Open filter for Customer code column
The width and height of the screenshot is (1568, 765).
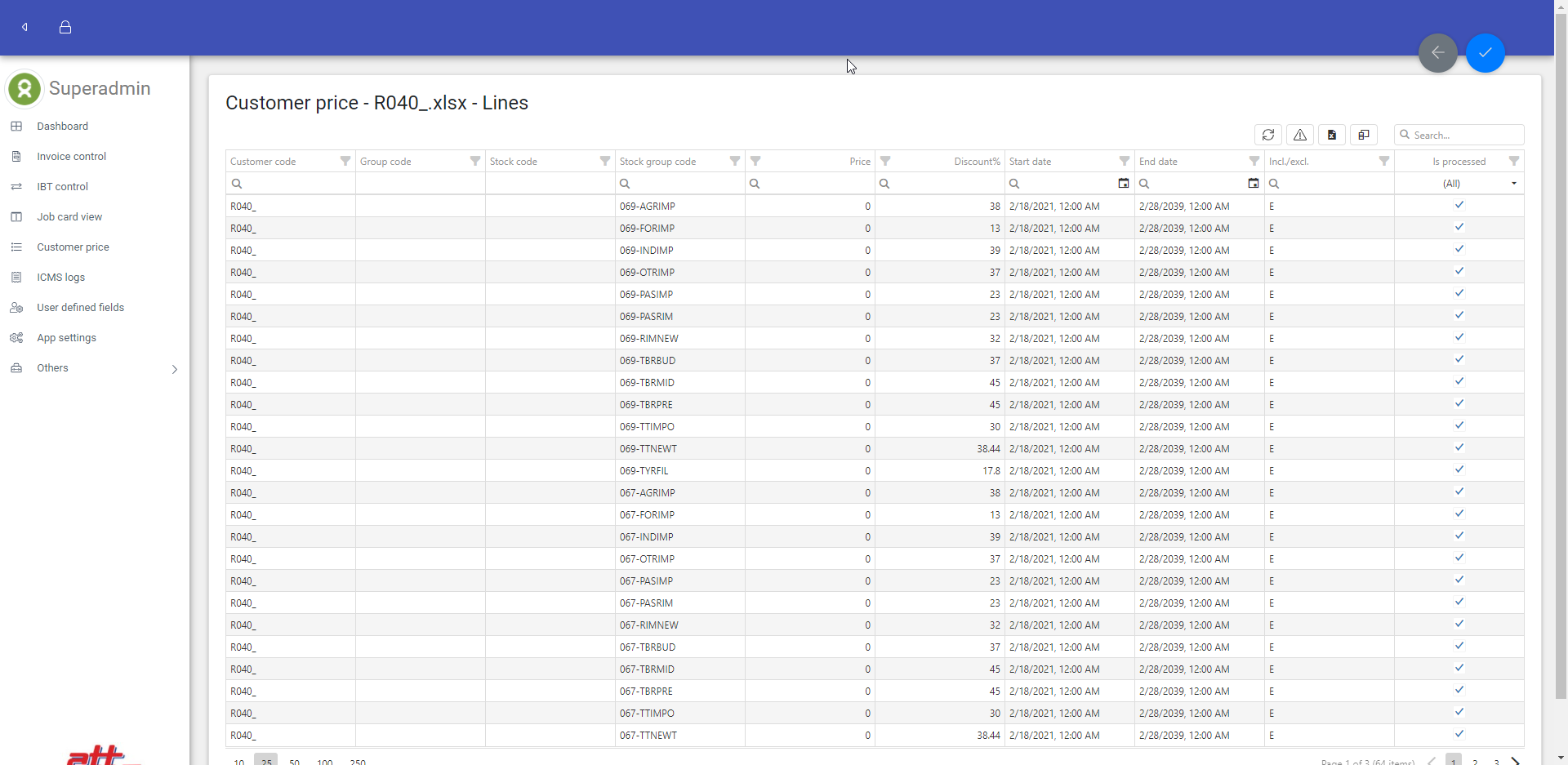click(x=345, y=162)
